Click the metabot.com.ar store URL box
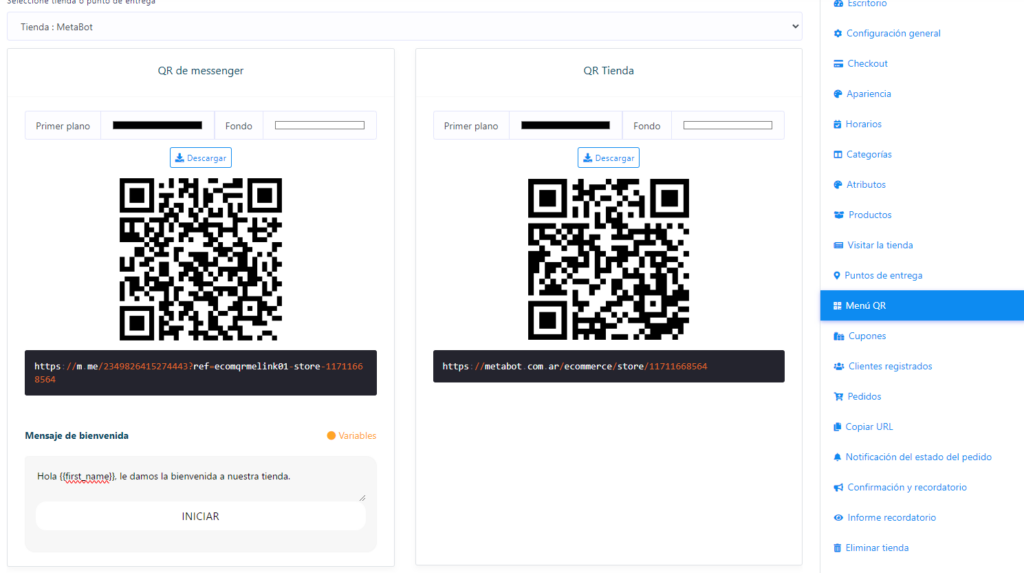The height and width of the screenshot is (573, 1024). pos(609,367)
